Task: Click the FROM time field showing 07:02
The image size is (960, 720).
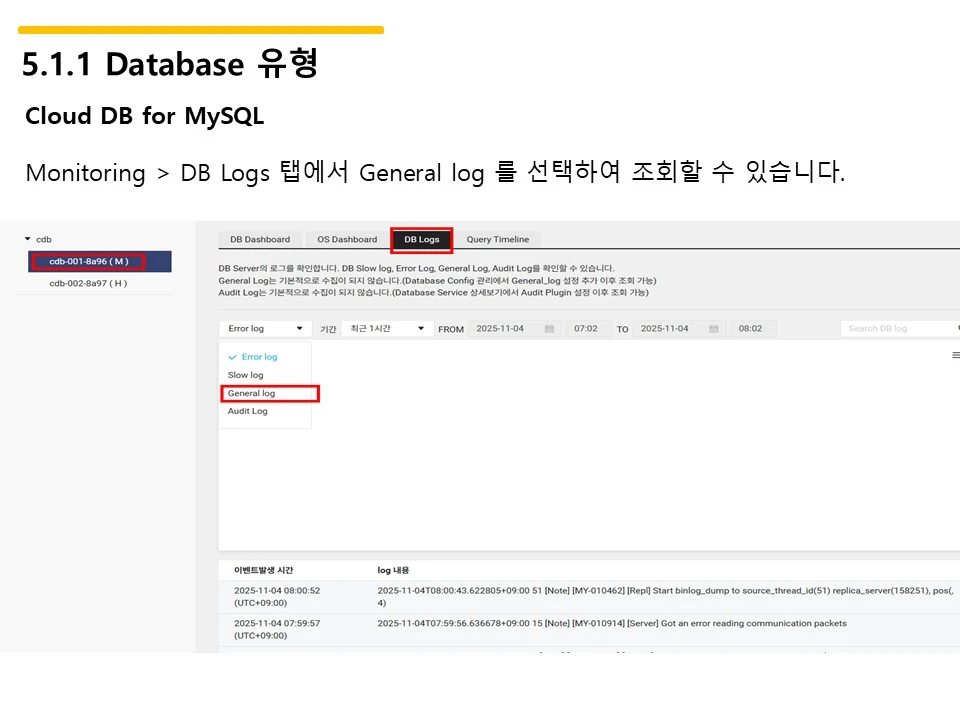Action: [586, 328]
